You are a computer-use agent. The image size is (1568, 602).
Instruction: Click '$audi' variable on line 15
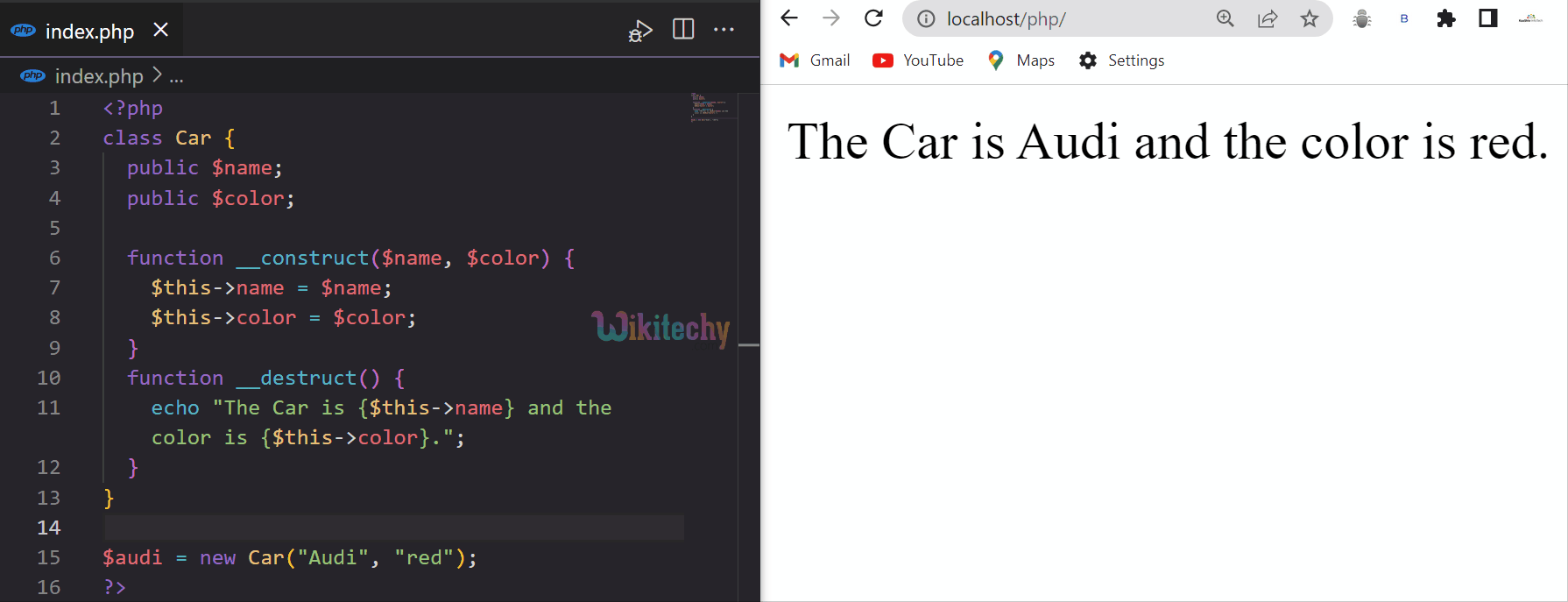pos(133,558)
